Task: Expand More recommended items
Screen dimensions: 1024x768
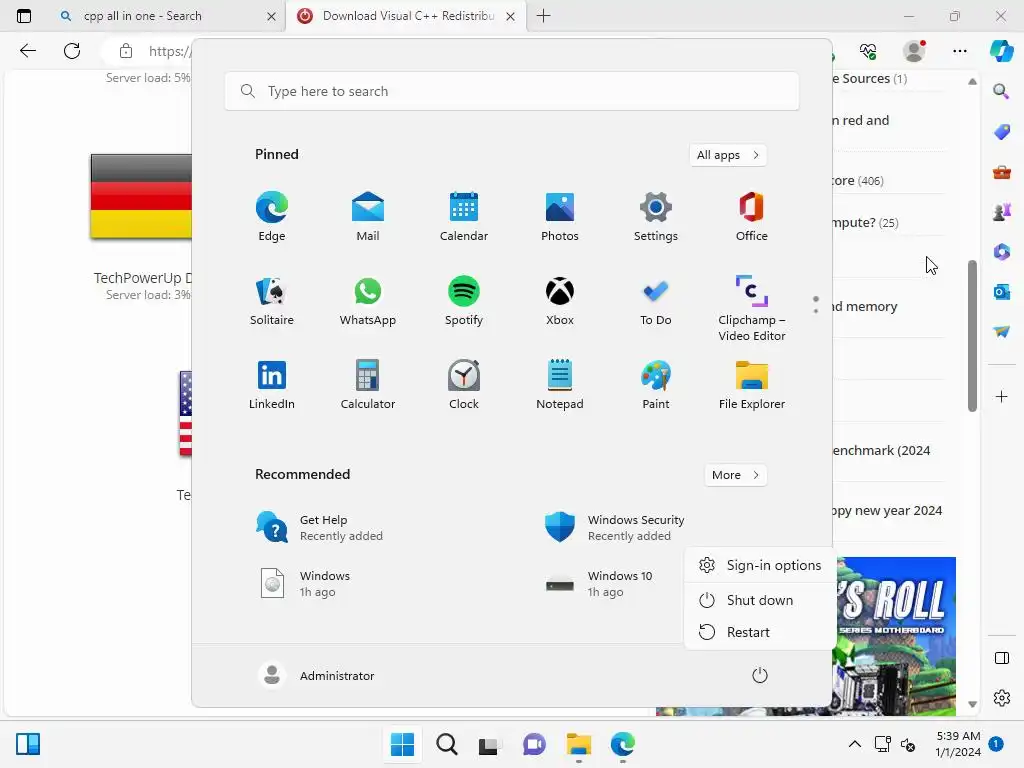Action: pos(735,475)
